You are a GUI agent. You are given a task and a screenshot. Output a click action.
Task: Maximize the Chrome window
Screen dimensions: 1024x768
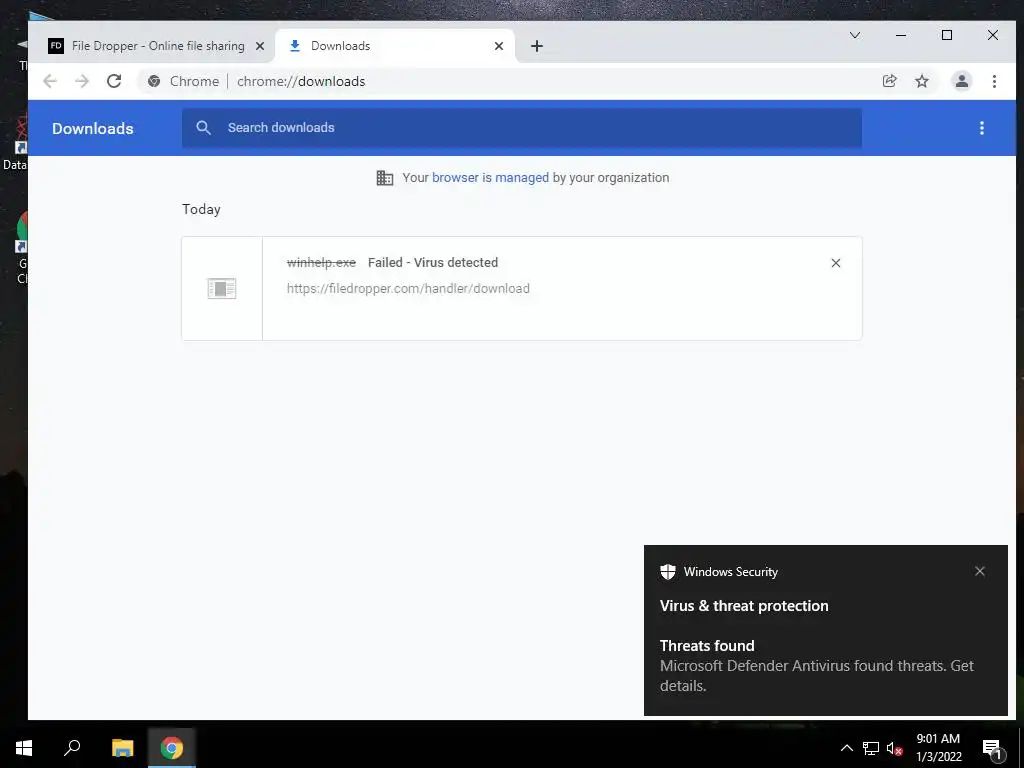[x=947, y=35]
